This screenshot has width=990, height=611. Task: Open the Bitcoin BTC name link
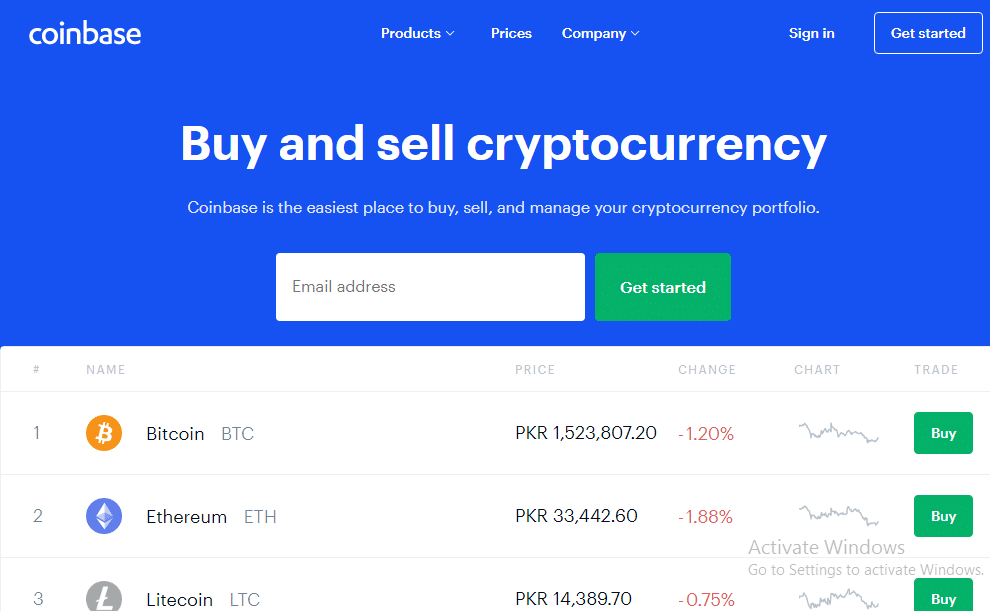[x=199, y=434]
